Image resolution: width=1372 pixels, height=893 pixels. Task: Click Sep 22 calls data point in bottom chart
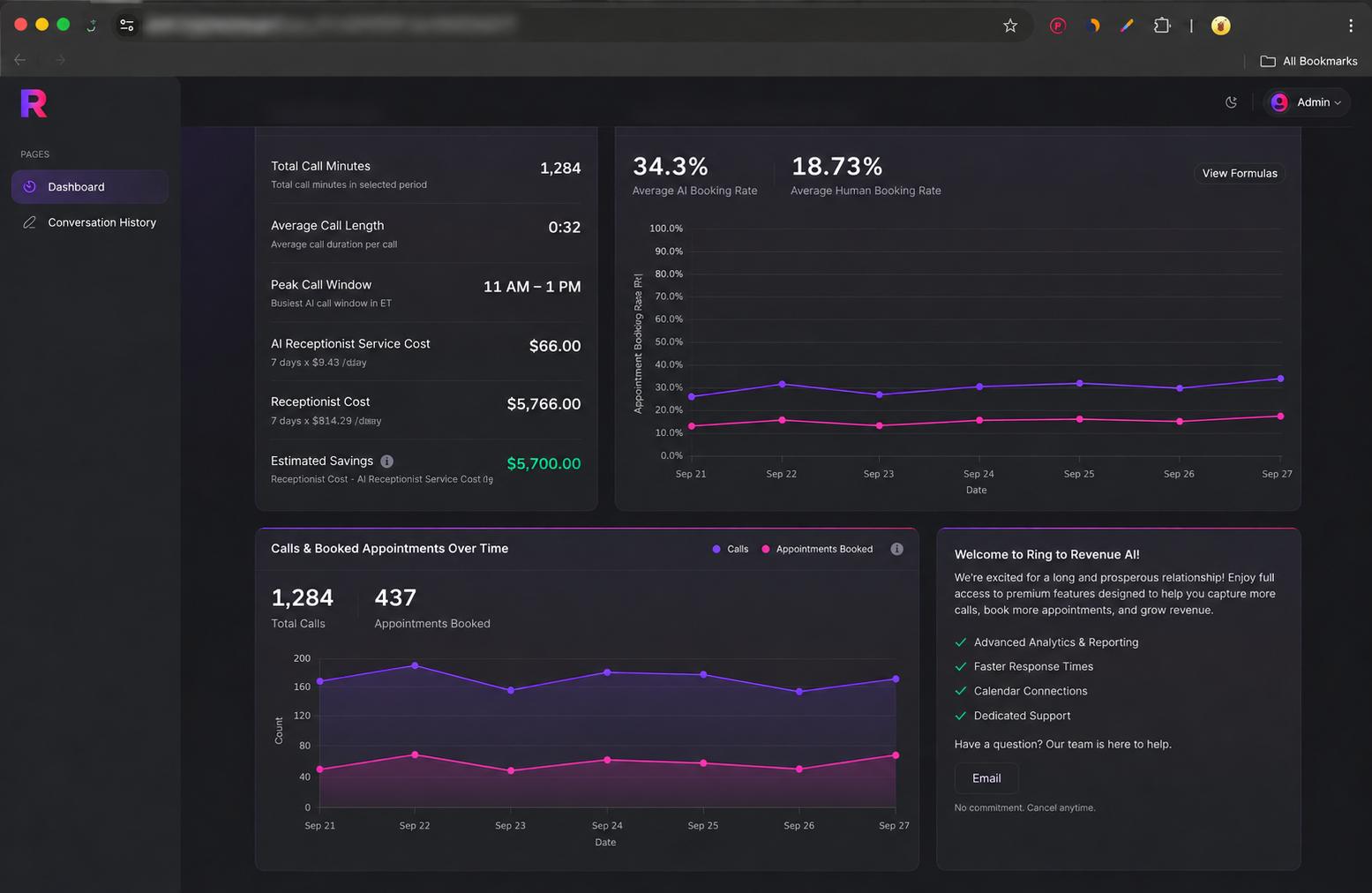[x=415, y=665]
